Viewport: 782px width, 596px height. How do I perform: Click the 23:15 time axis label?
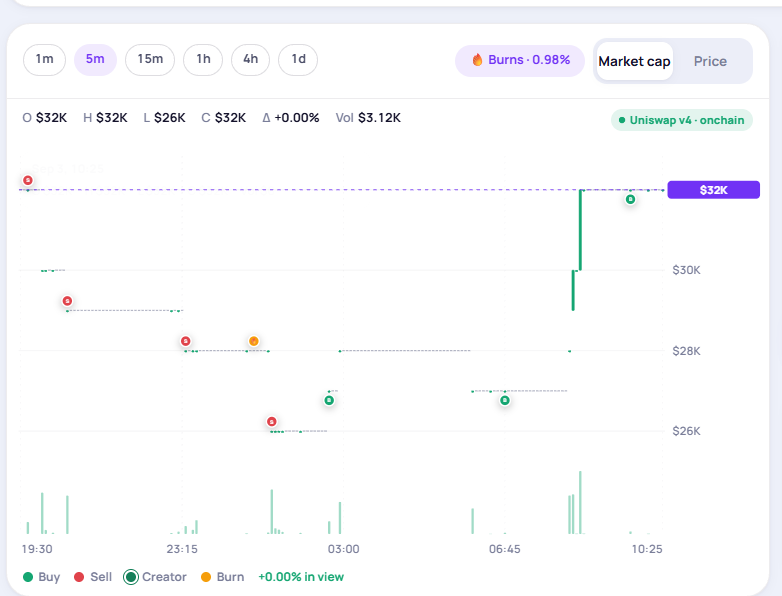point(182,549)
